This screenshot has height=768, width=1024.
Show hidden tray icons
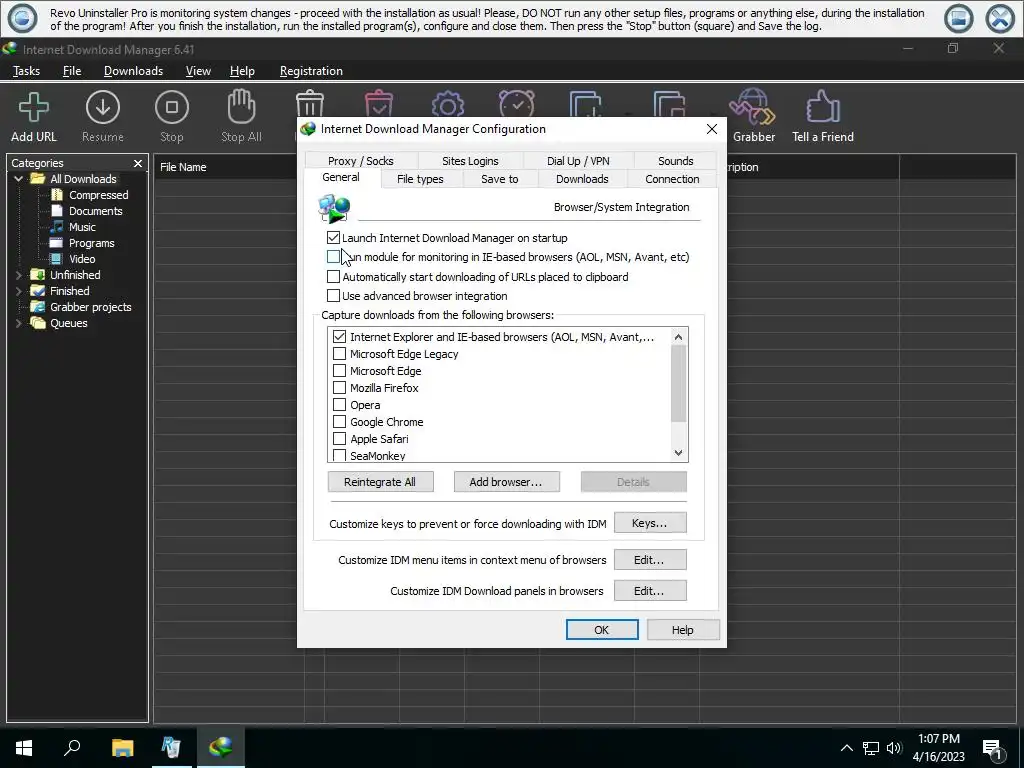846,748
